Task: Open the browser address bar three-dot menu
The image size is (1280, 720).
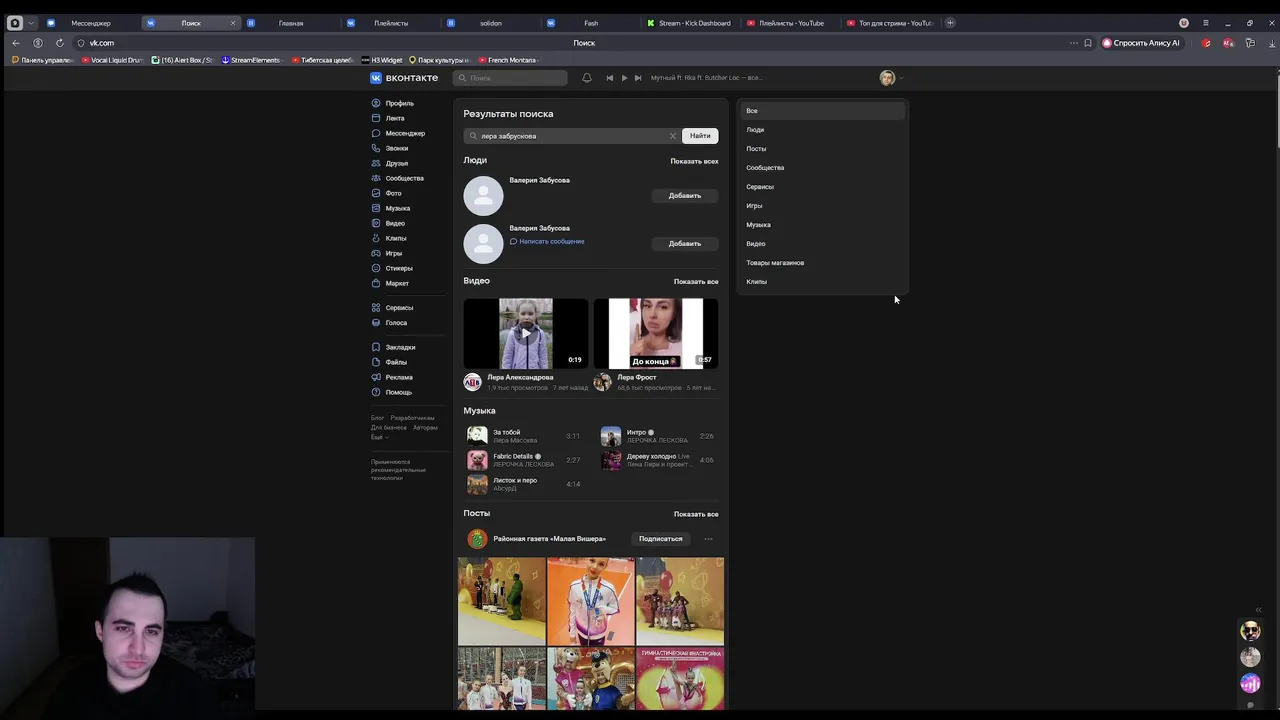Action: click(x=1074, y=43)
